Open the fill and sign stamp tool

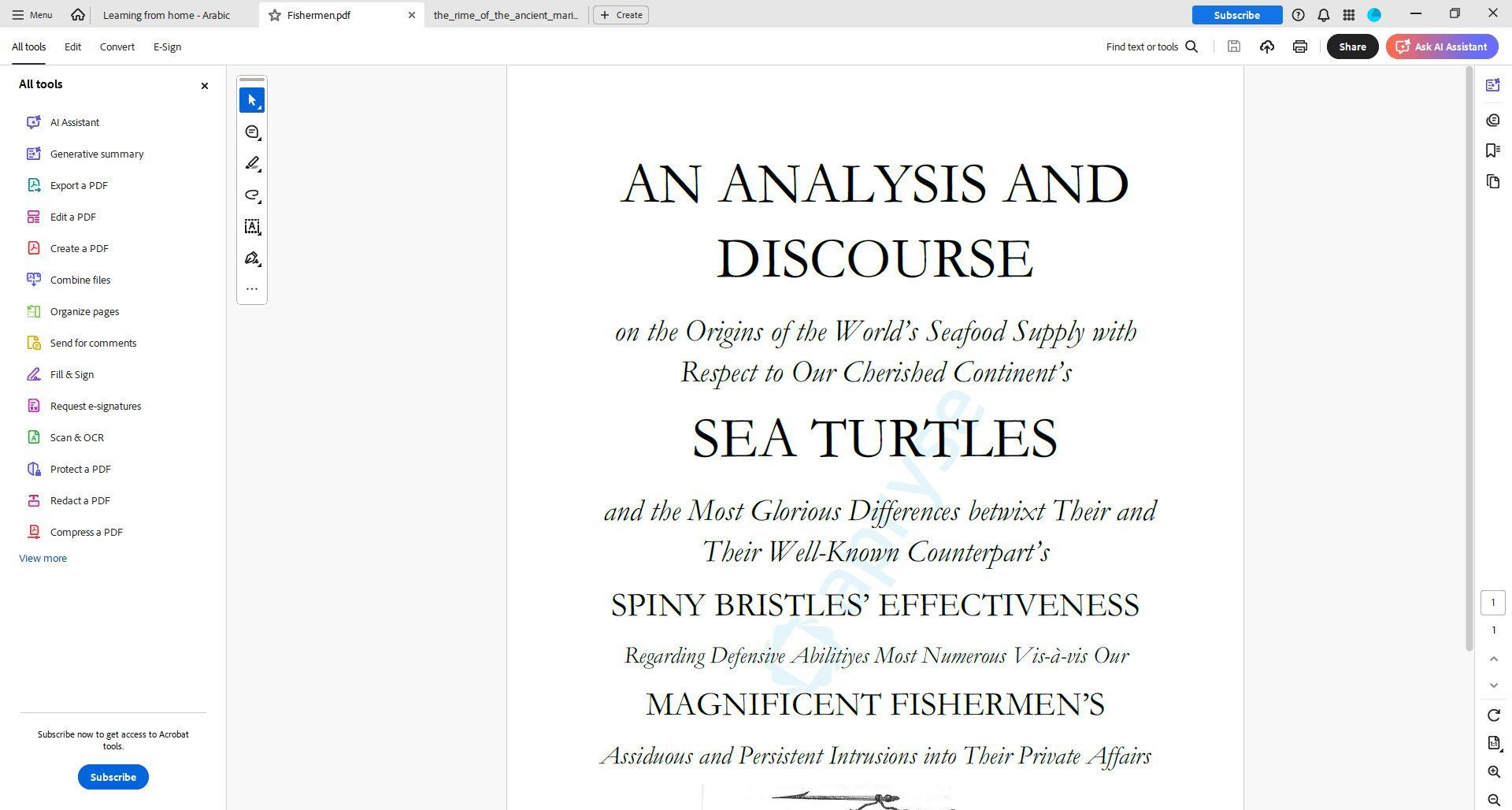[252, 258]
